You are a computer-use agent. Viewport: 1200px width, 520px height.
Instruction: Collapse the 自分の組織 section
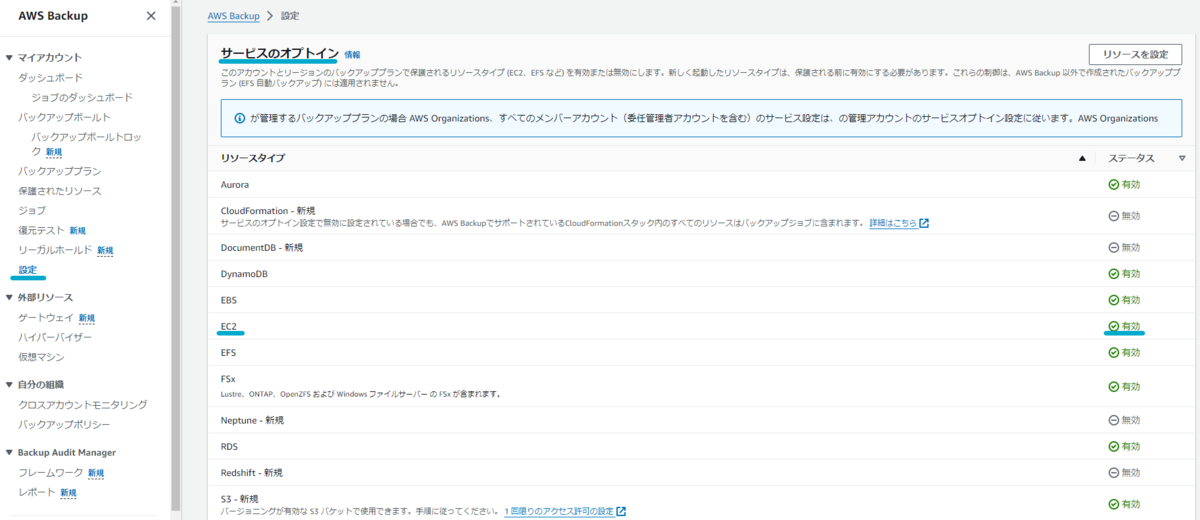pyautogui.click(x=9, y=384)
